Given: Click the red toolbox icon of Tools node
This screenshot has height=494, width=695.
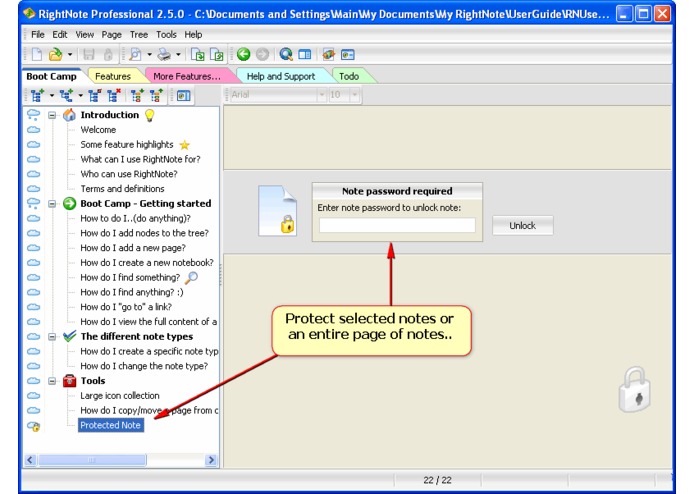Looking at the screenshot, I should point(70,381).
